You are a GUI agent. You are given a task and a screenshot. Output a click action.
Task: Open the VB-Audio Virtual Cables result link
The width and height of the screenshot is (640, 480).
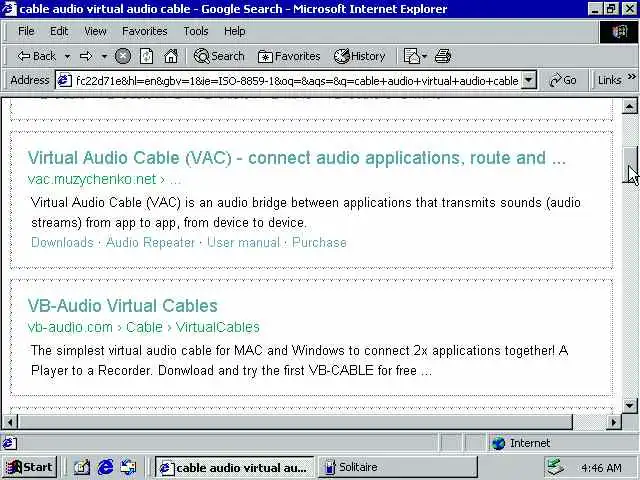coord(122,306)
